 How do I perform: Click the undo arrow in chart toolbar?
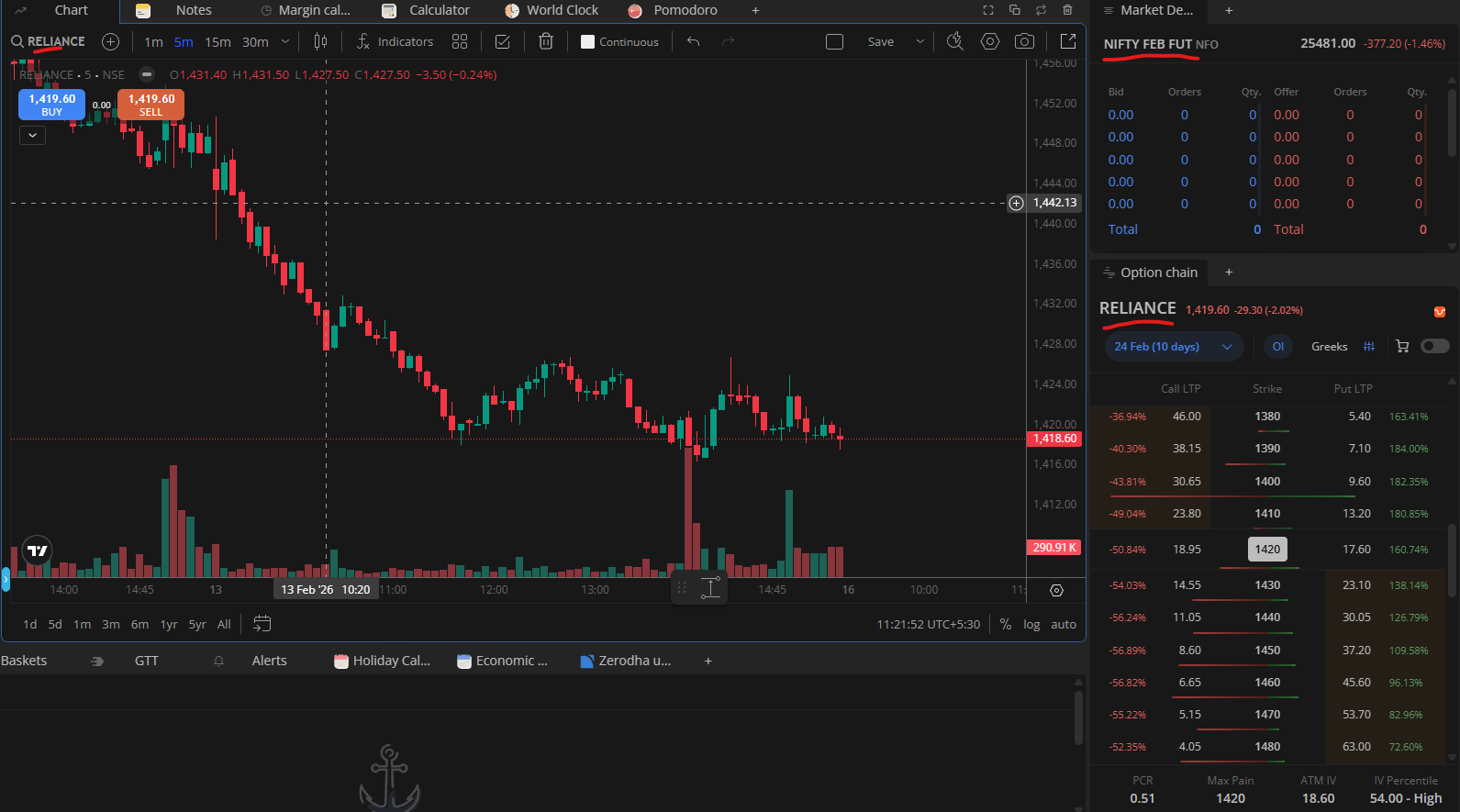[693, 41]
